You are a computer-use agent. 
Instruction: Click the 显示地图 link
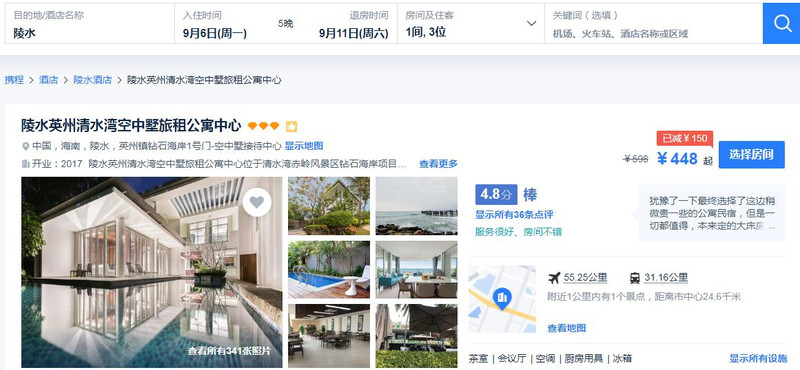[x=304, y=146]
